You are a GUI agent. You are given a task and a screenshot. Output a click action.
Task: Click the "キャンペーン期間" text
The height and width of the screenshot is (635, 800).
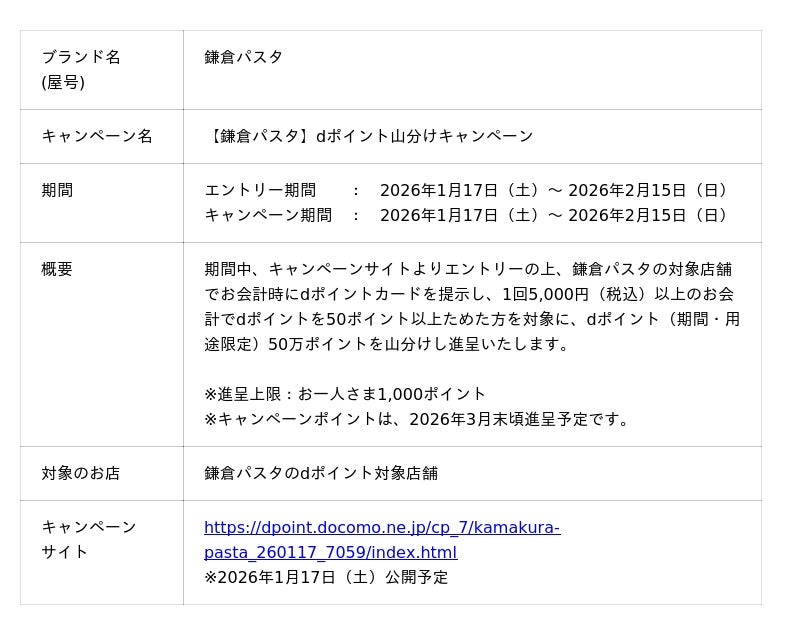tap(268, 215)
